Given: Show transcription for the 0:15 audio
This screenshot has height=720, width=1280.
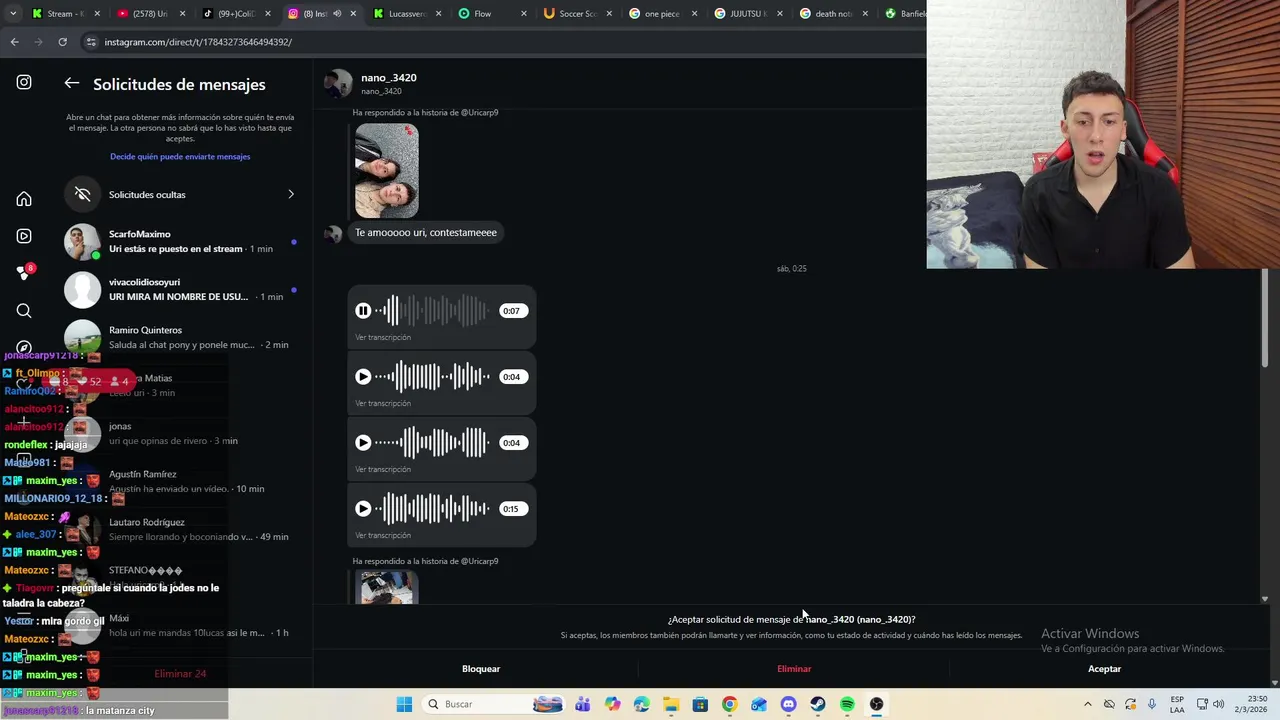Looking at the screenshot, I should tap(383, 535).
